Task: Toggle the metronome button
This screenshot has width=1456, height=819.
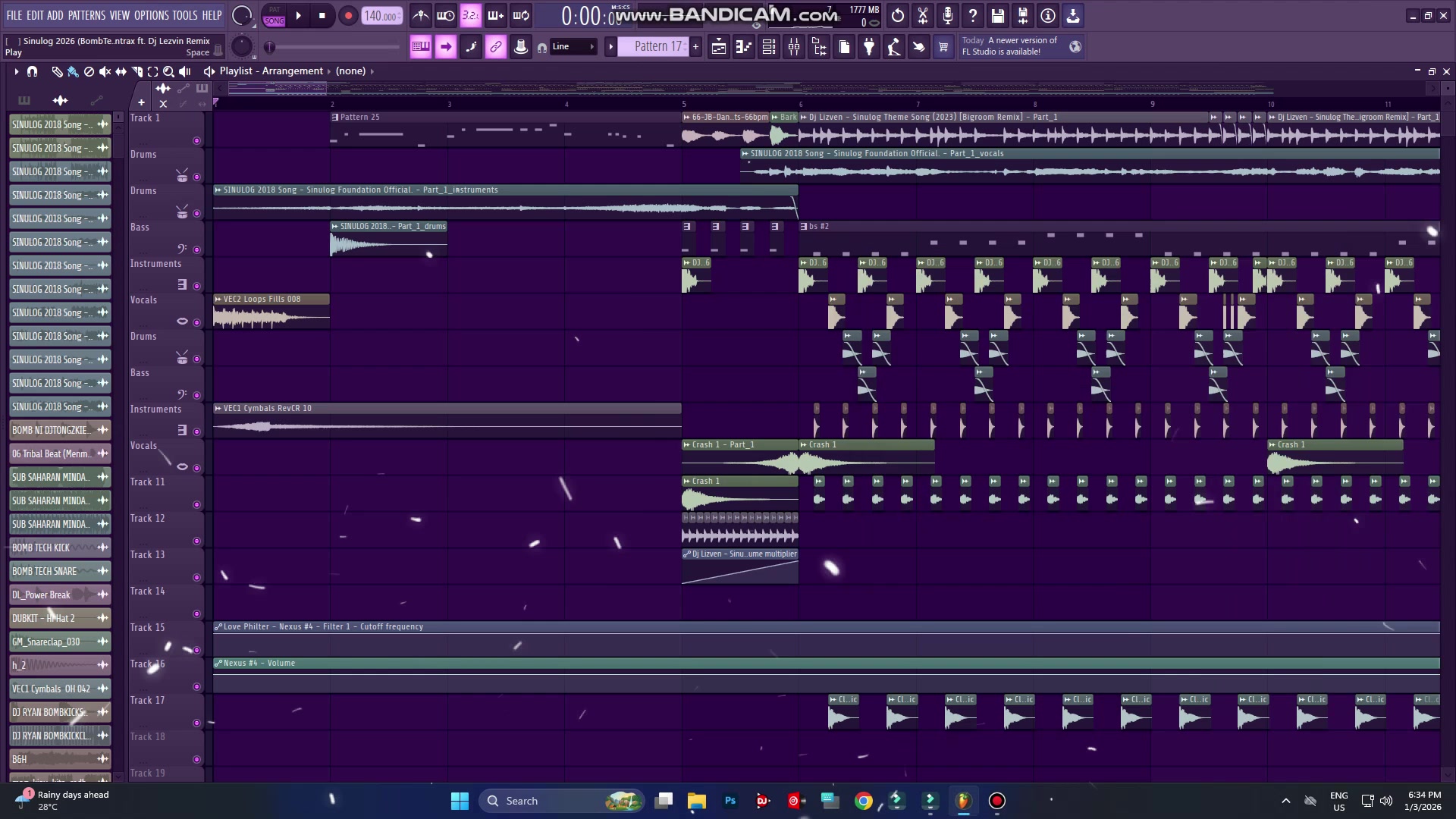Action: 421,15
